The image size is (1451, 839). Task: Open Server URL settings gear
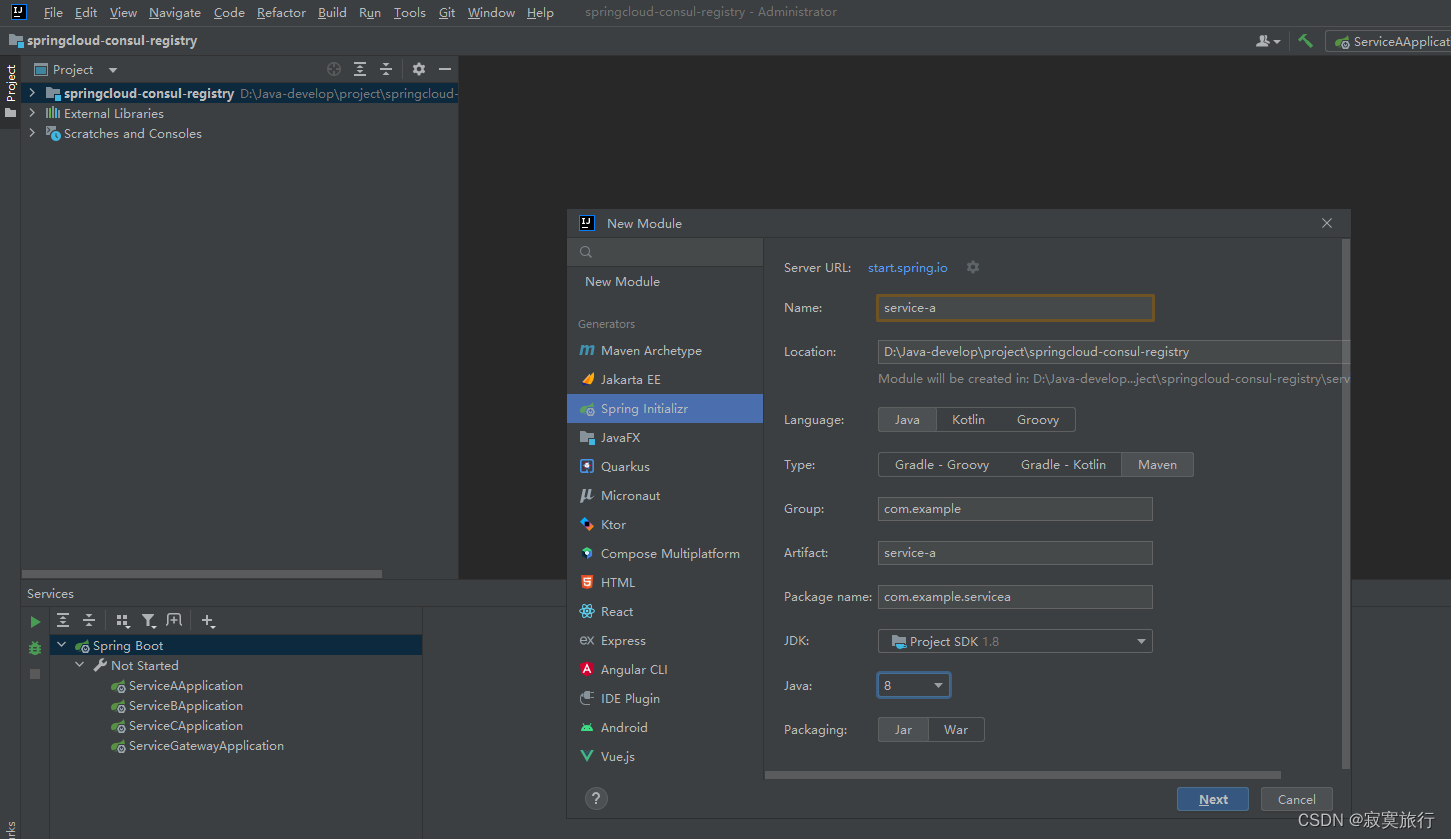[x=973, y=267]
